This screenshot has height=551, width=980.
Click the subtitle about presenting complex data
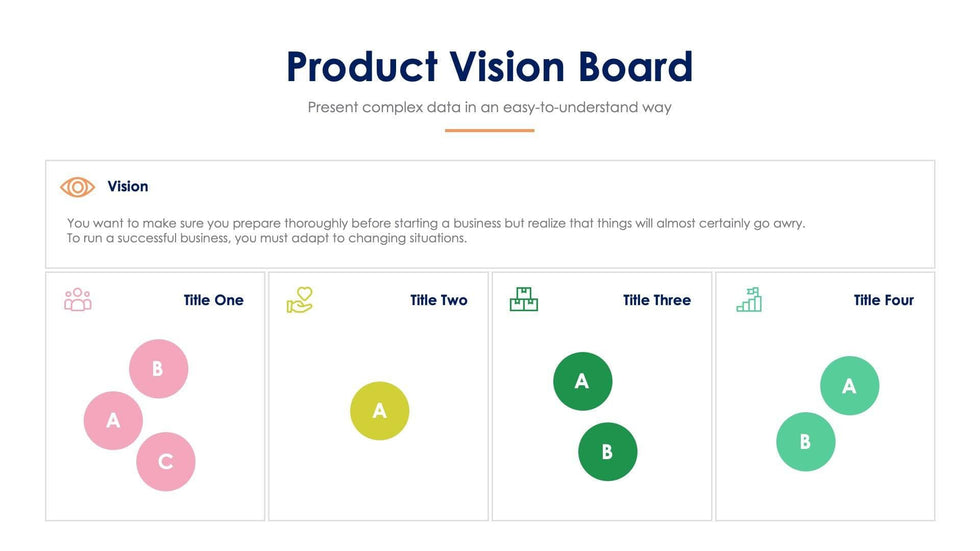[x=489, y=107]
